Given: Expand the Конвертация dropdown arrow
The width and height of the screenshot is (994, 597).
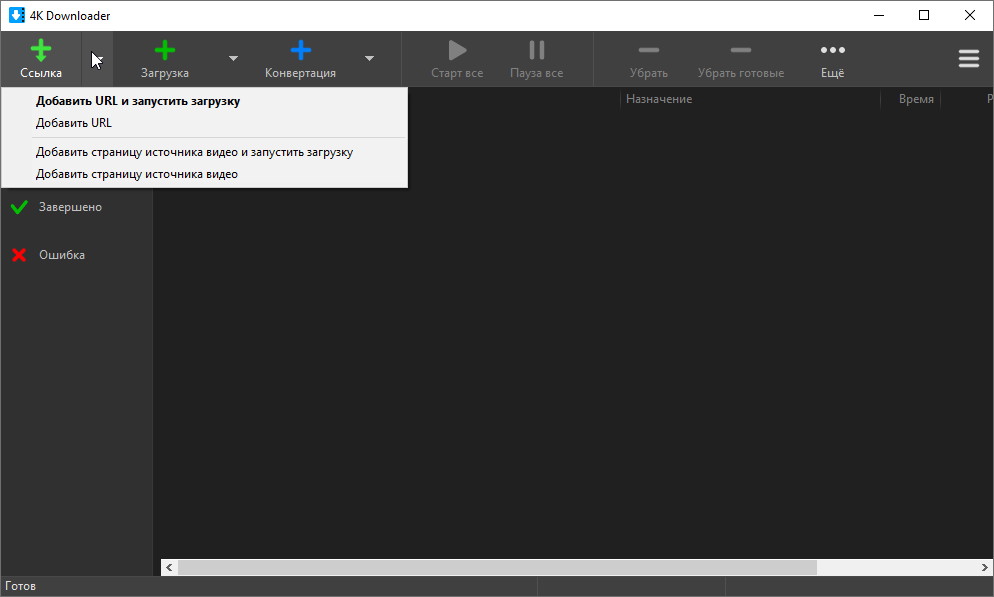Looking at the screenshot, I should point(369,59).
